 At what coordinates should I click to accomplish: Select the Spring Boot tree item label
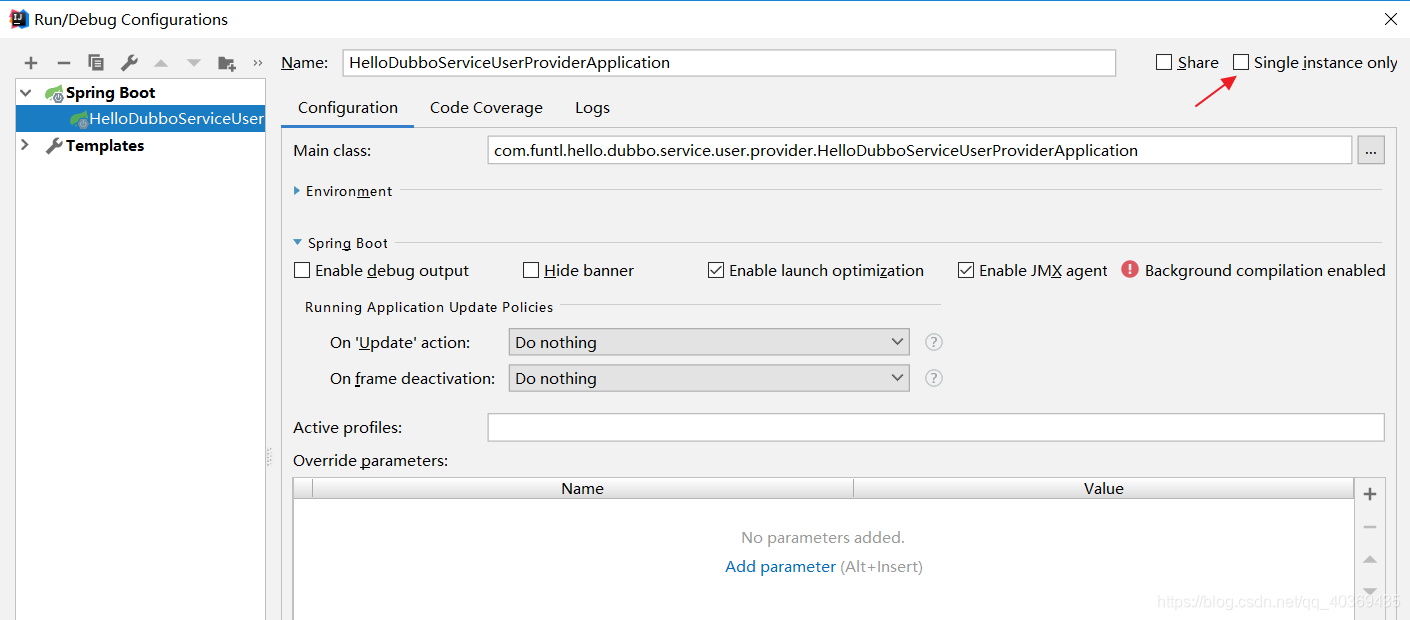pyautogui.click(x=111, y=93)
